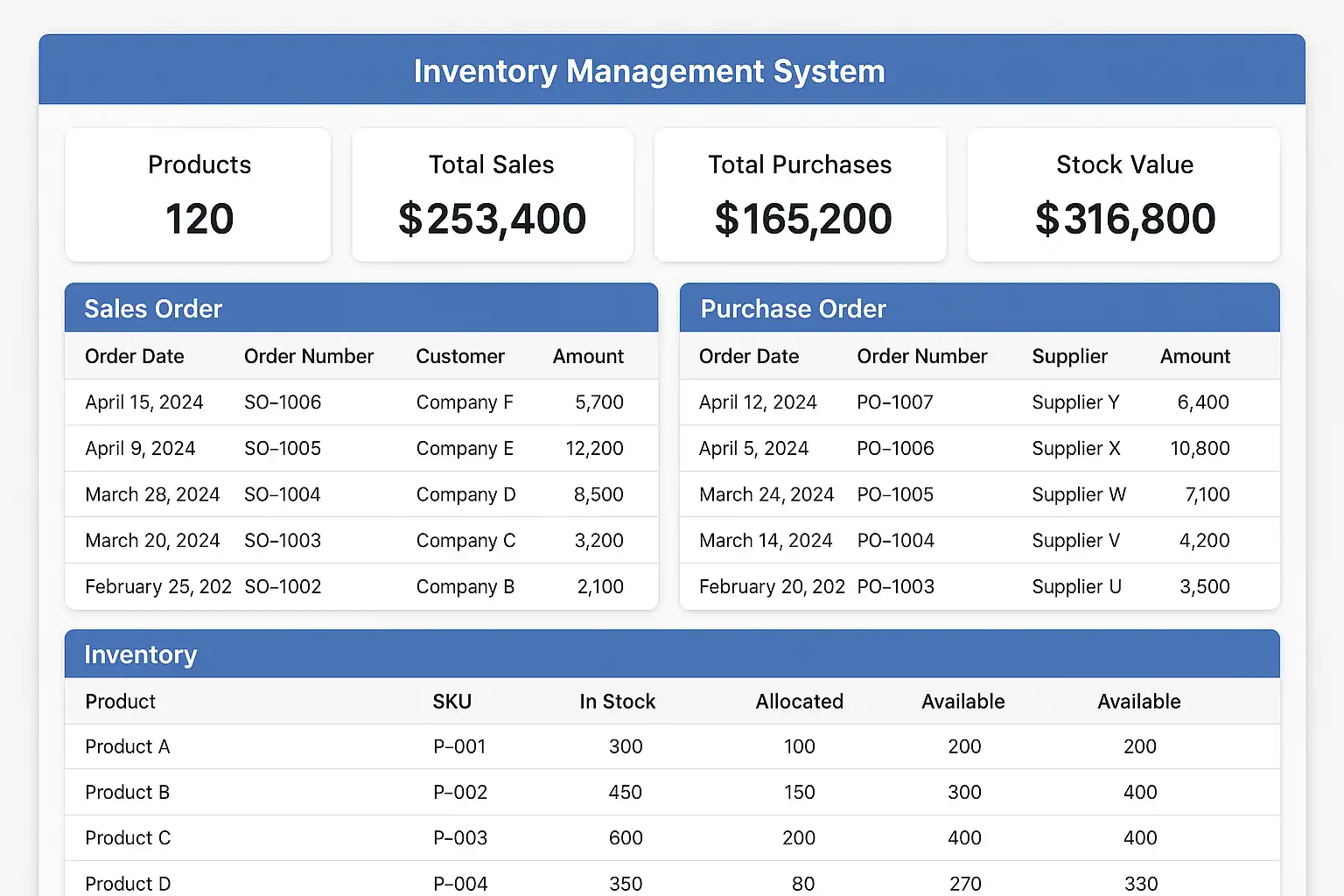Sort by Supplier column header
This screenshot has width=1344, height=896.
click(1069, 356)
